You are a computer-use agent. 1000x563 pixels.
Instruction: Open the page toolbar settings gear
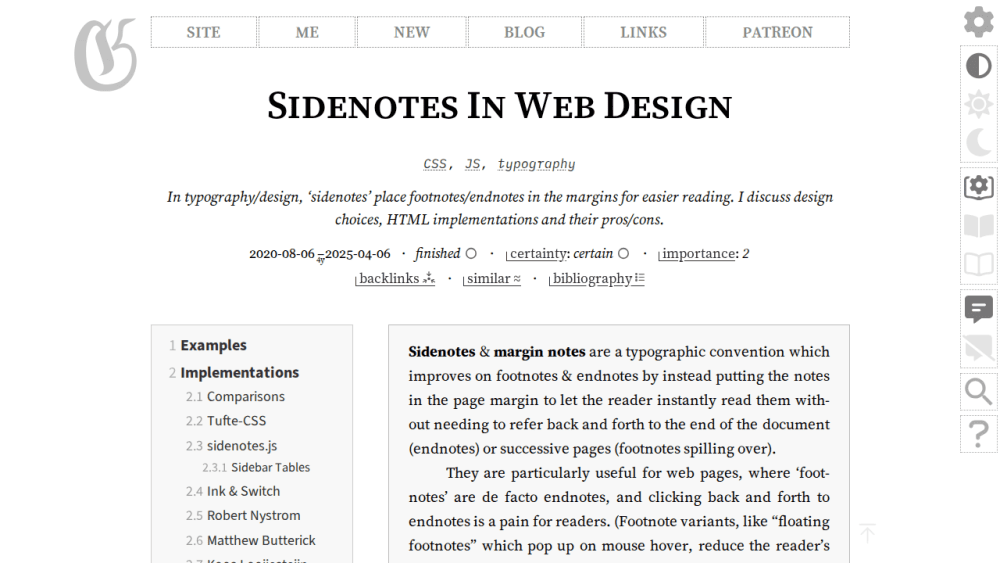point(978,22)
